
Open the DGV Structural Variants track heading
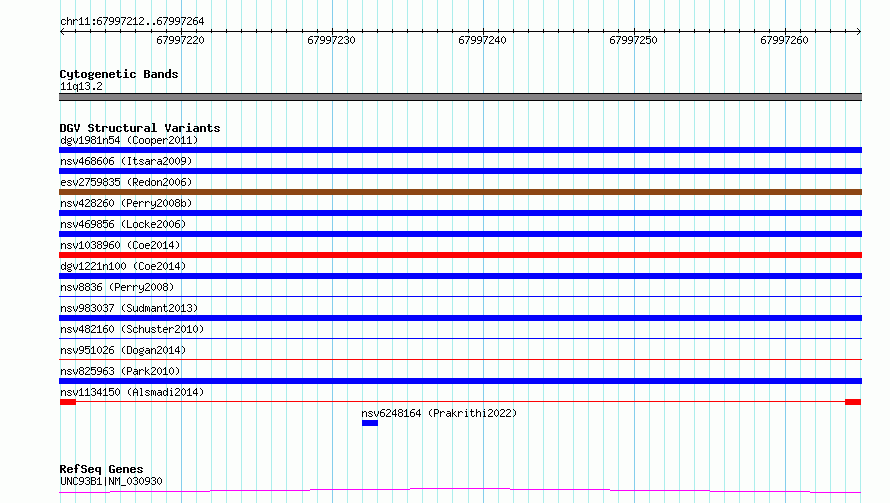pos(140,128)
